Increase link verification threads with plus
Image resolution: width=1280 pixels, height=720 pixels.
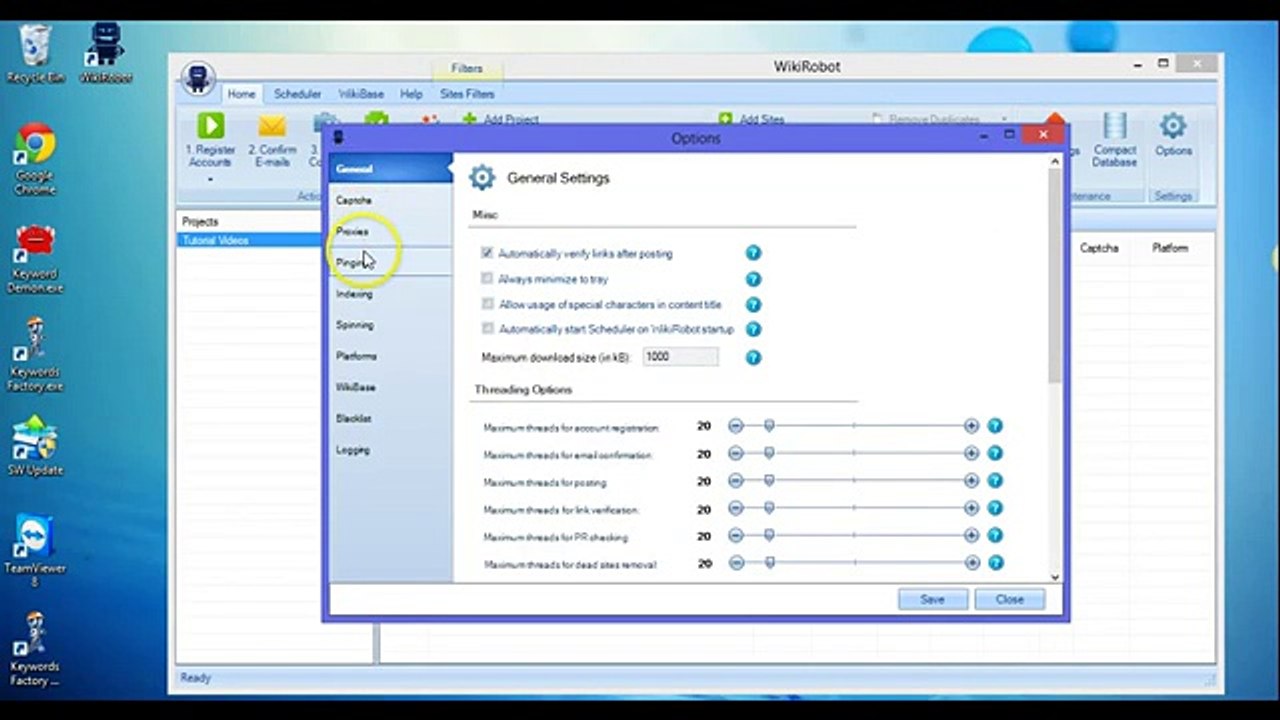pos(971,508)
